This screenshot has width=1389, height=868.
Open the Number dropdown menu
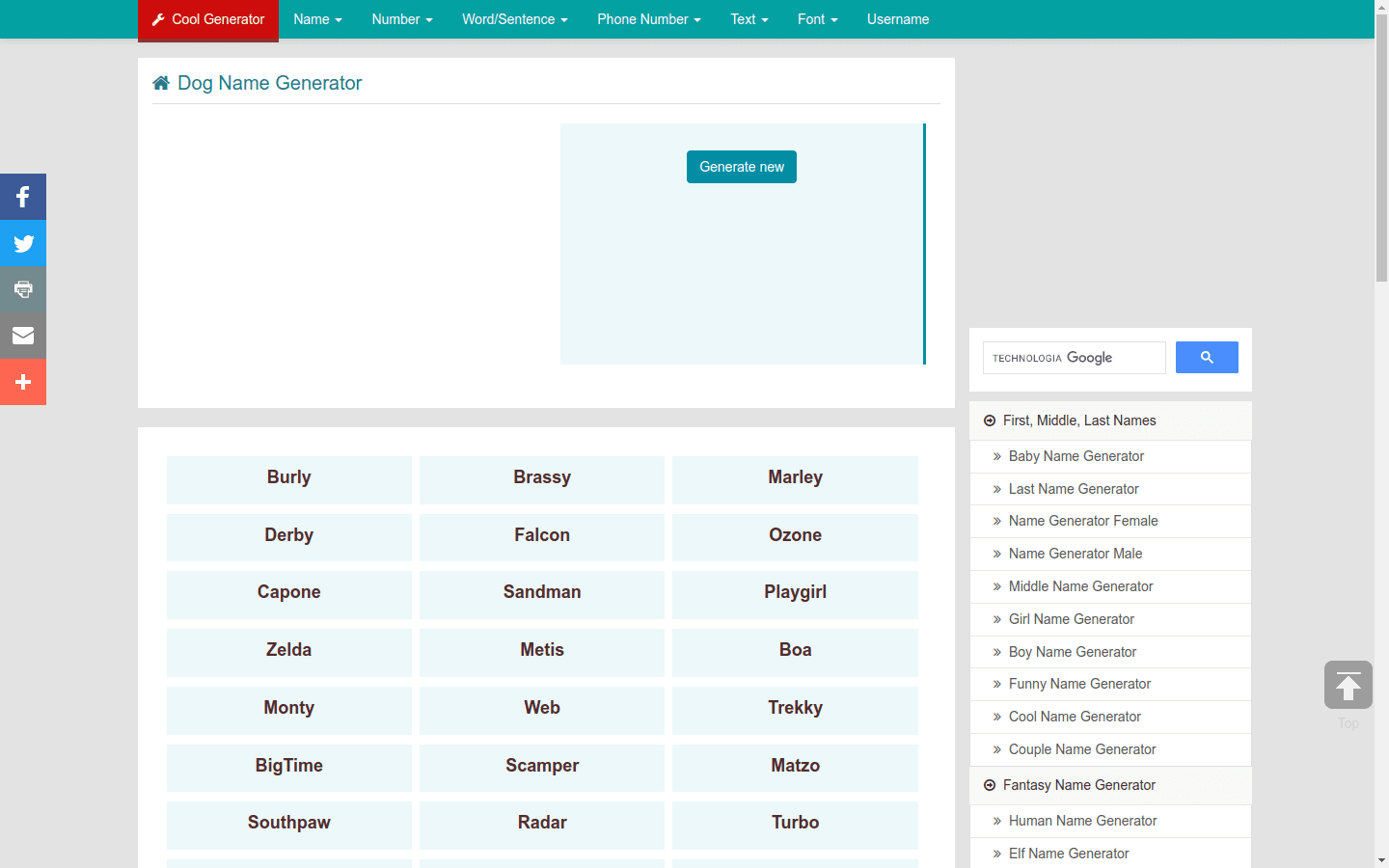(401, 19)
